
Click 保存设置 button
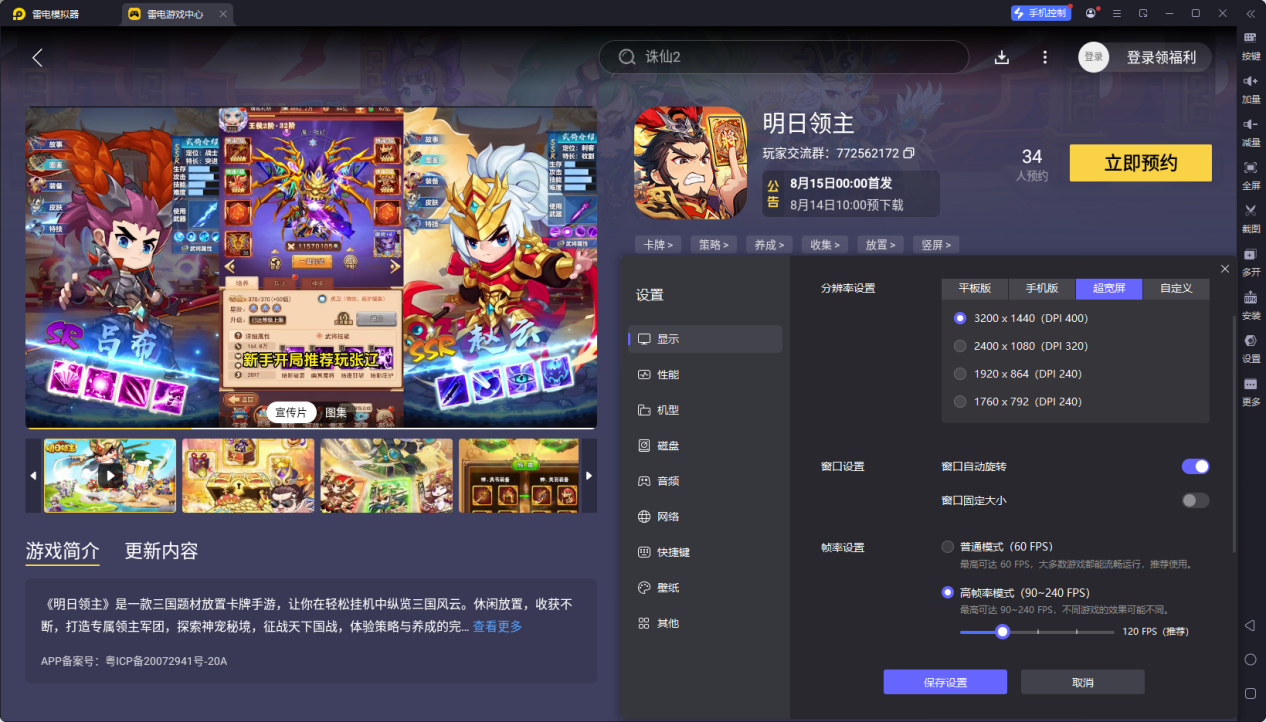coord(945,682)
